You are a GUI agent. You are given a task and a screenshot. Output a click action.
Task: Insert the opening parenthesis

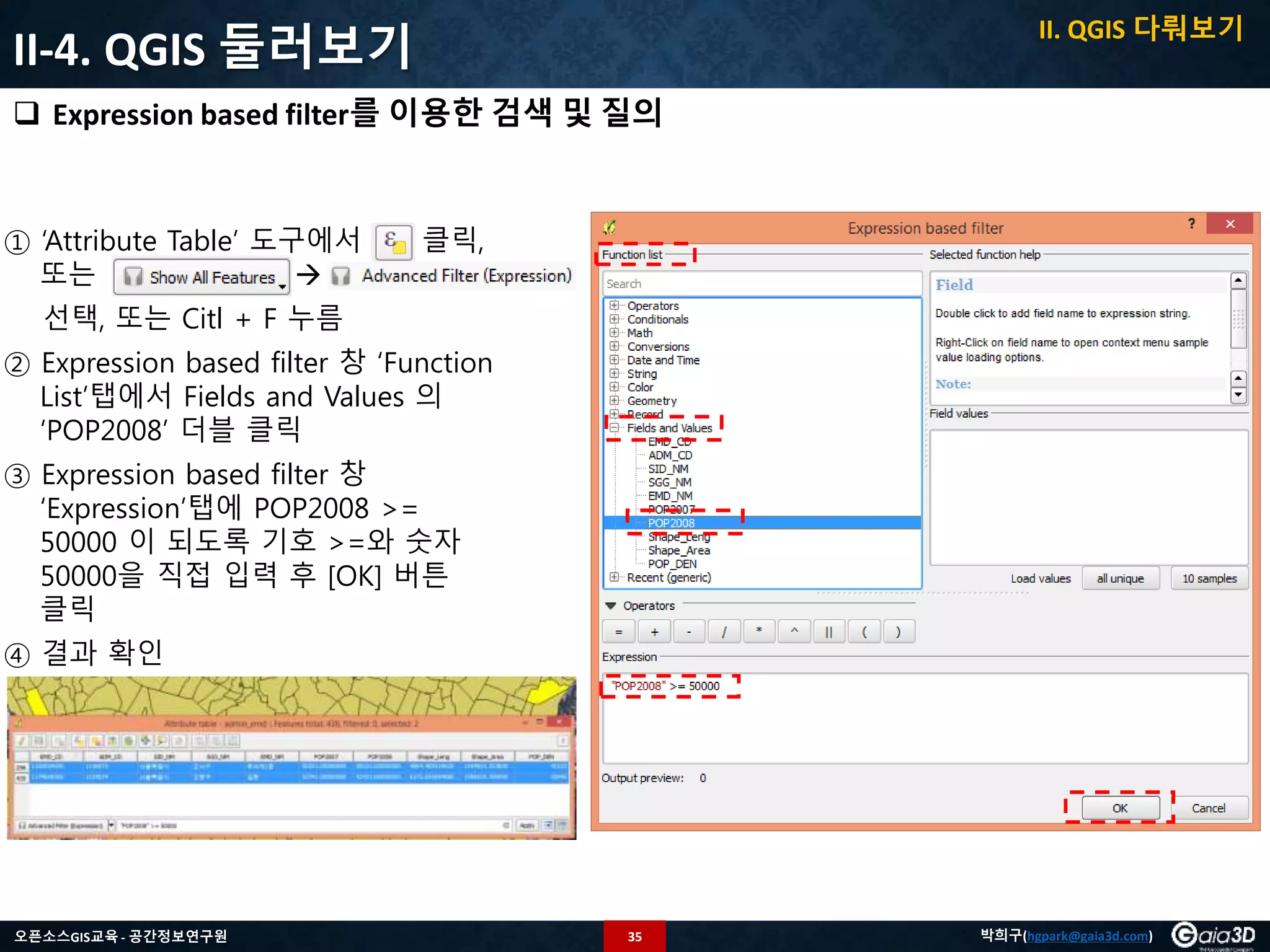864,632
